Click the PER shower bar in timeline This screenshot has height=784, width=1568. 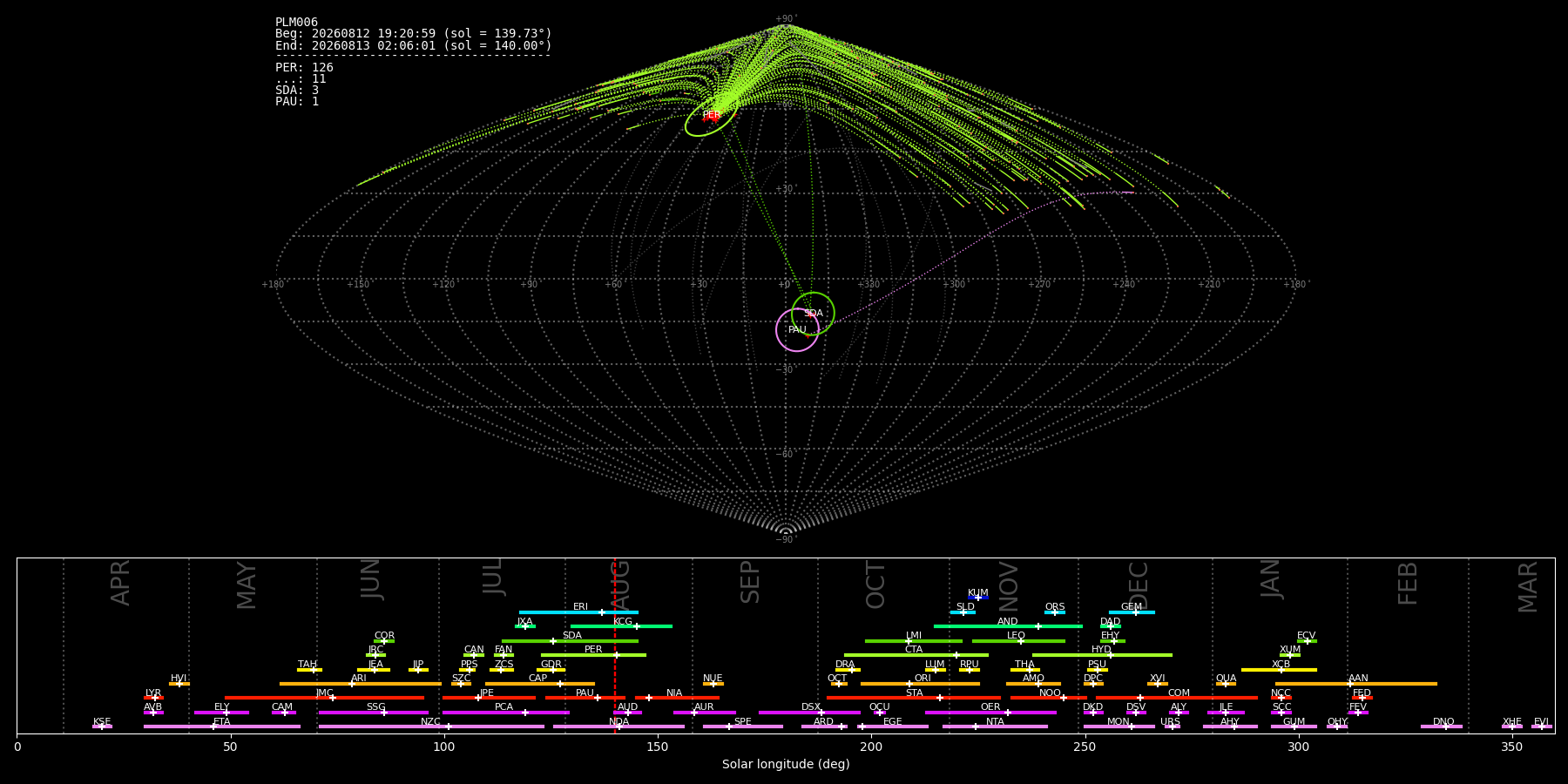pos(593,655)
